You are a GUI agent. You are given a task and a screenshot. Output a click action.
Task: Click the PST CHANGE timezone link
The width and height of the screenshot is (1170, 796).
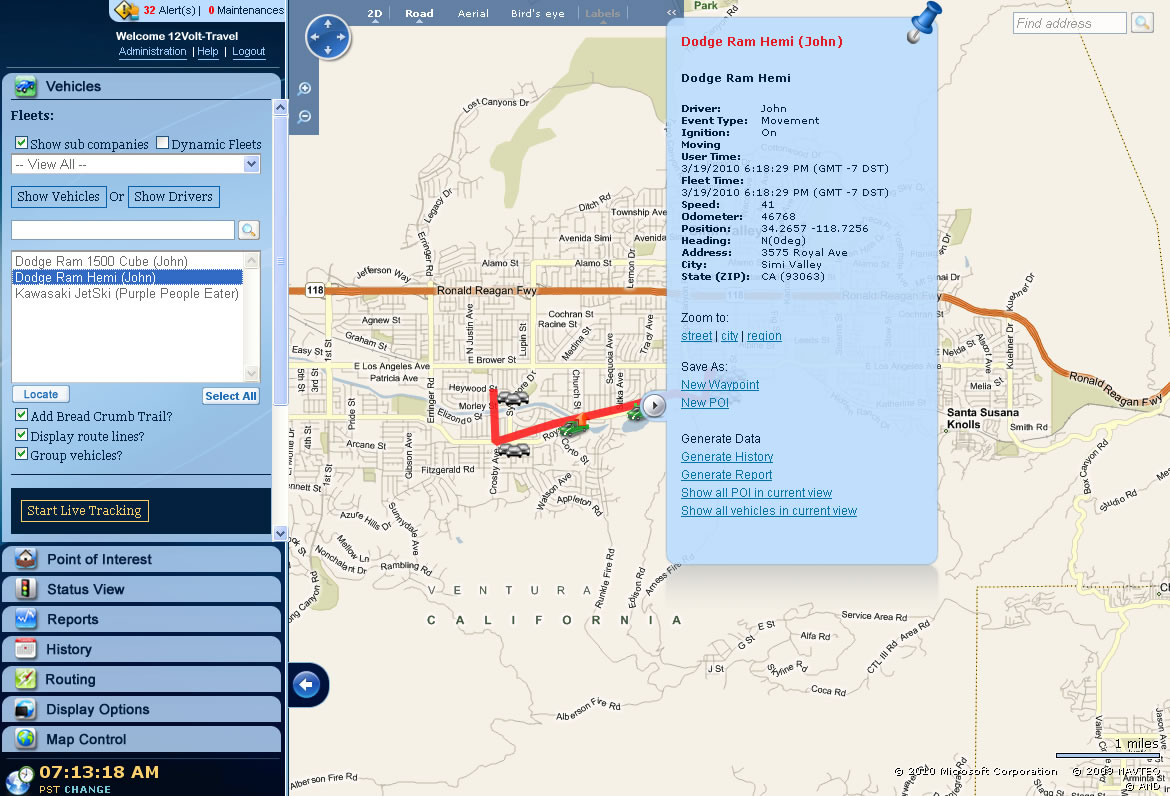point(75,789)
